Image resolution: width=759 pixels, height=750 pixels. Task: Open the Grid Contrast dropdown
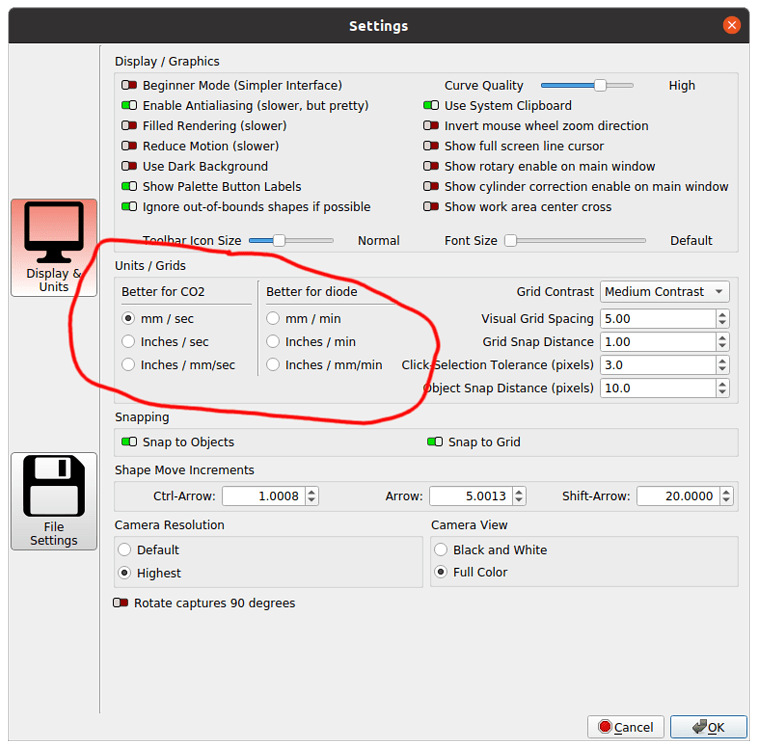pyautogui.click(x=665, y=292)
